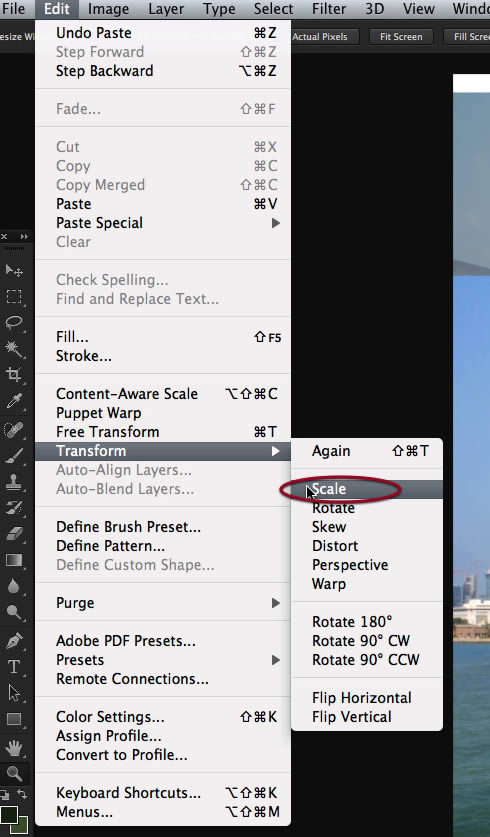The height and width of the screenshot is (837, 490).
Task: Select the Horizontal Type tool
Action: point(14,667)
